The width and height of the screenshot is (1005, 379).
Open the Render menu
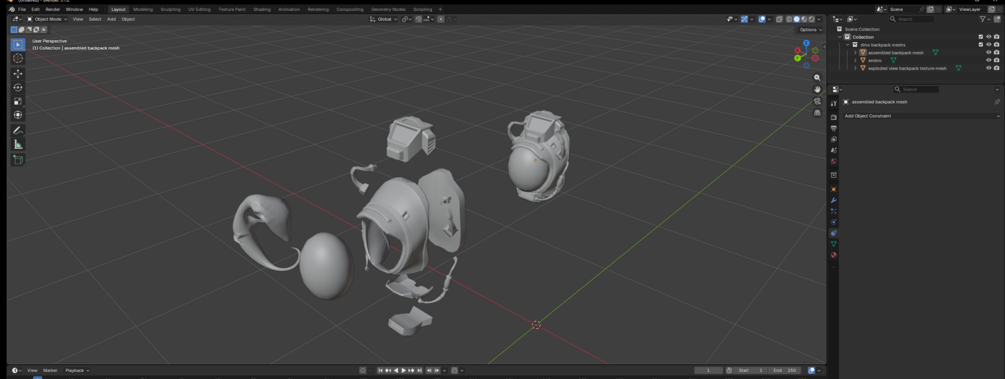53,10
